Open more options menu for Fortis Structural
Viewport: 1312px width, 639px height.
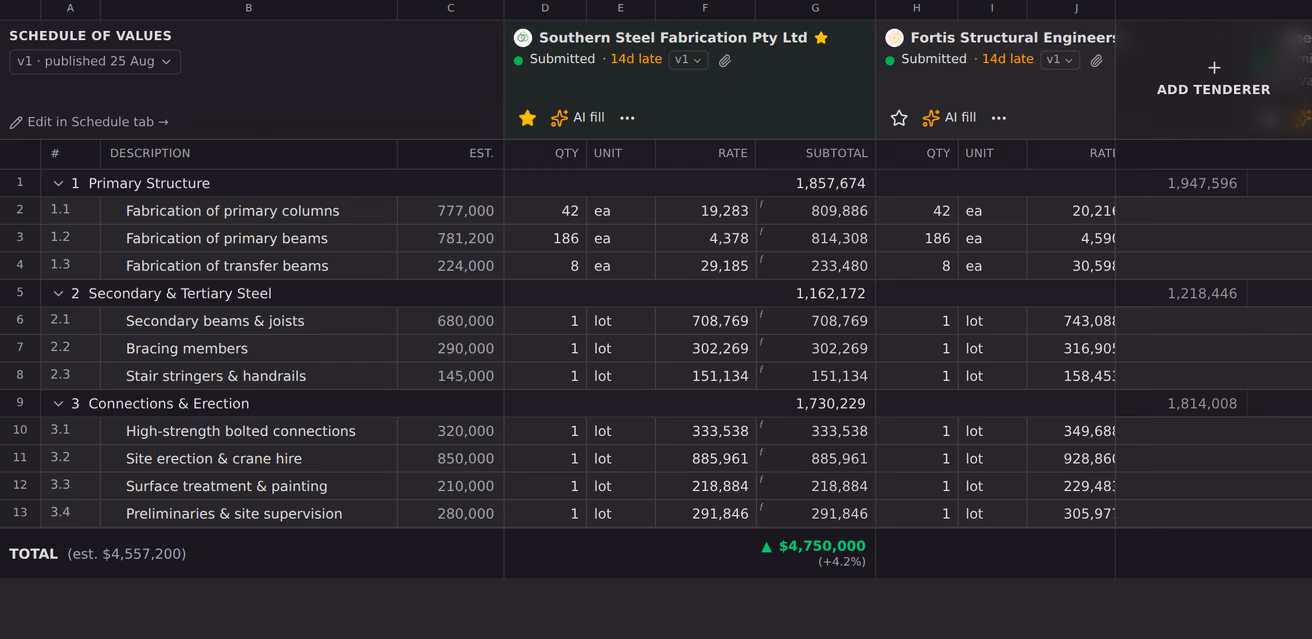coord(999,118)
